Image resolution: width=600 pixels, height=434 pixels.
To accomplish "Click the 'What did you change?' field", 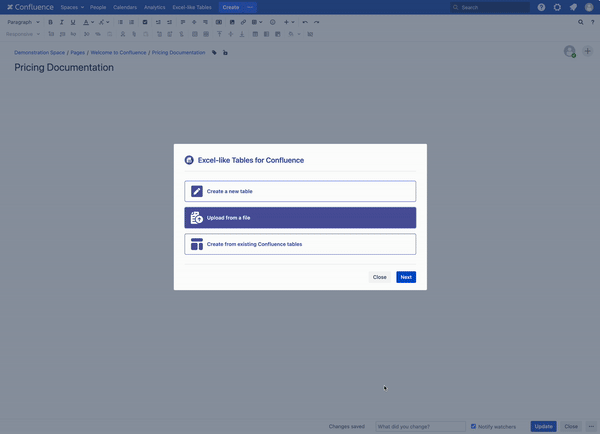I will 420,426.
